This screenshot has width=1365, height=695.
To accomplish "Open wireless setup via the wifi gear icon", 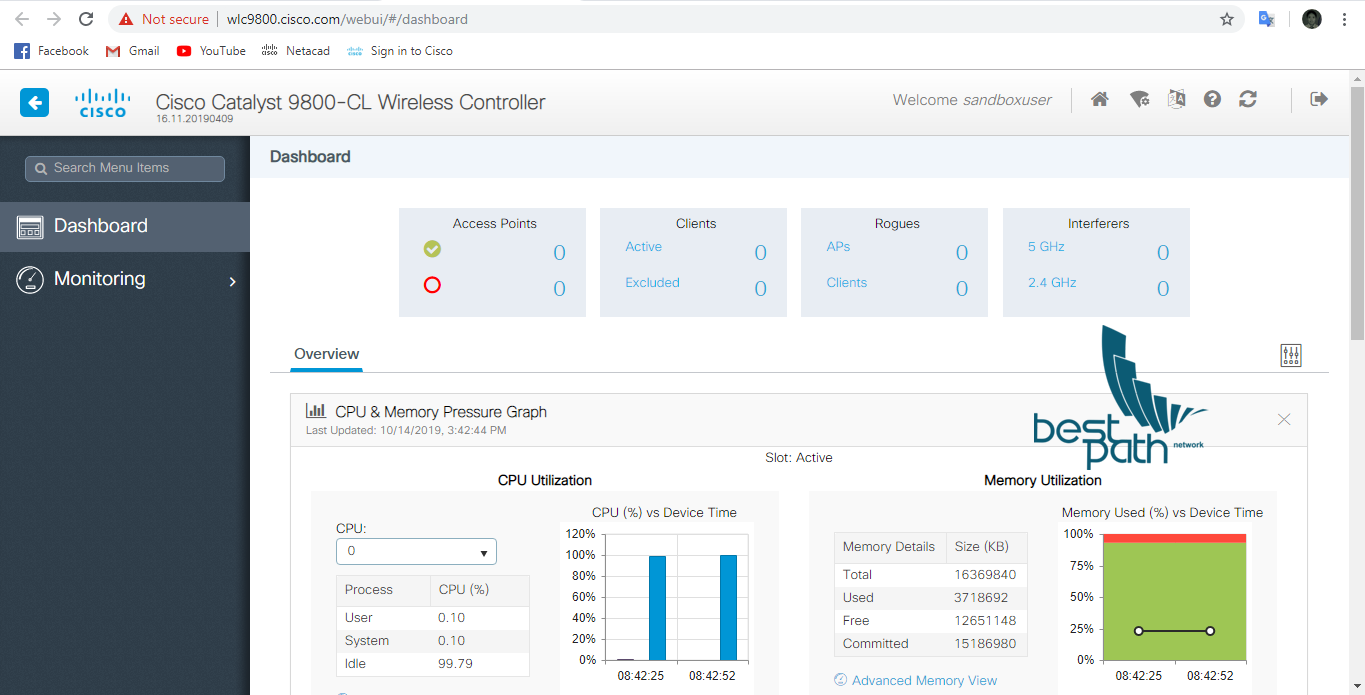I will coord(1139,99).
